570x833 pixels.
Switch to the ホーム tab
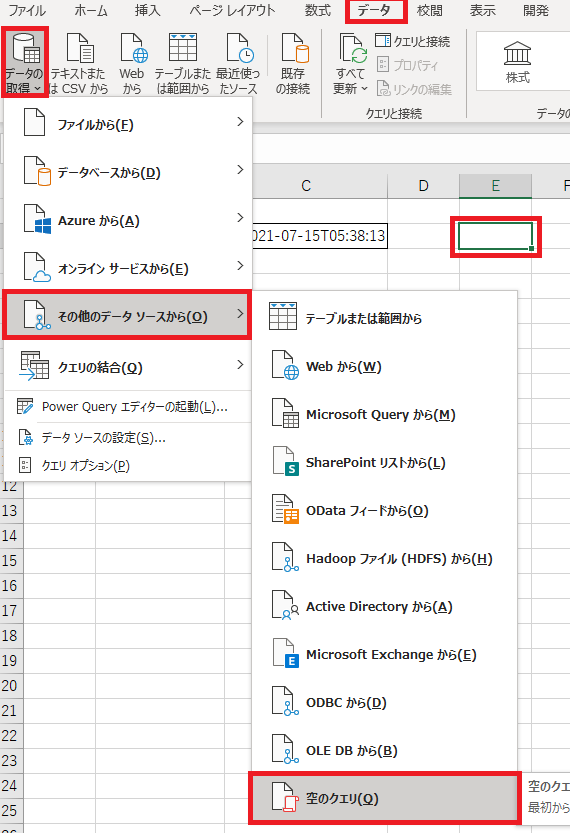(91, 10)
